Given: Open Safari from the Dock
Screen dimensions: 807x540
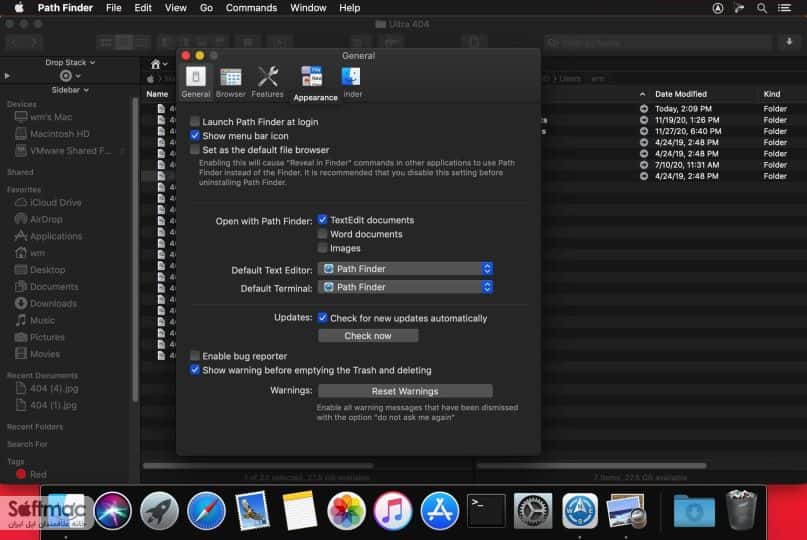Looking at the screenshot, I should coord(206,511).
